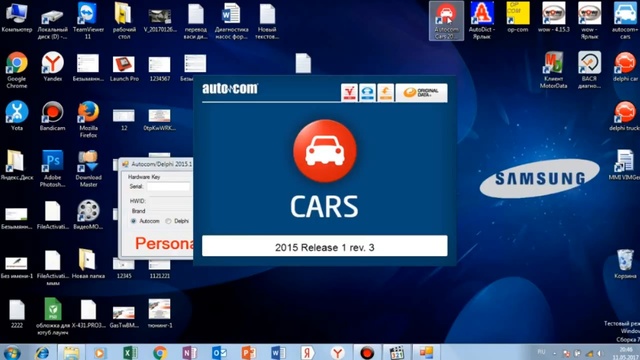Select the X-431.PRO3 file
The height and width of the screenshot is (360, 640).
pos(88,313)
